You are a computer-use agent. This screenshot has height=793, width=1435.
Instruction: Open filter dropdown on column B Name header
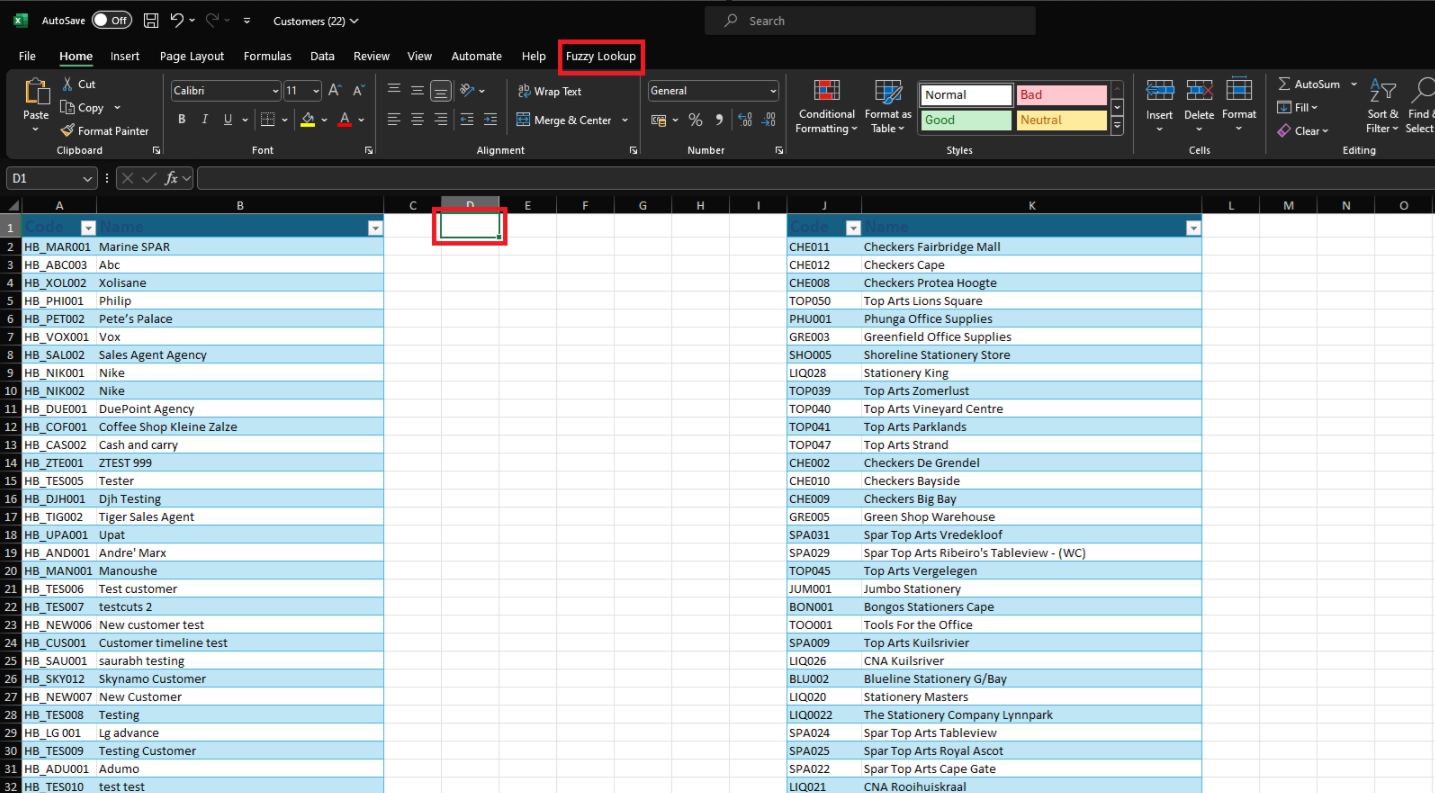click(375, 228)
